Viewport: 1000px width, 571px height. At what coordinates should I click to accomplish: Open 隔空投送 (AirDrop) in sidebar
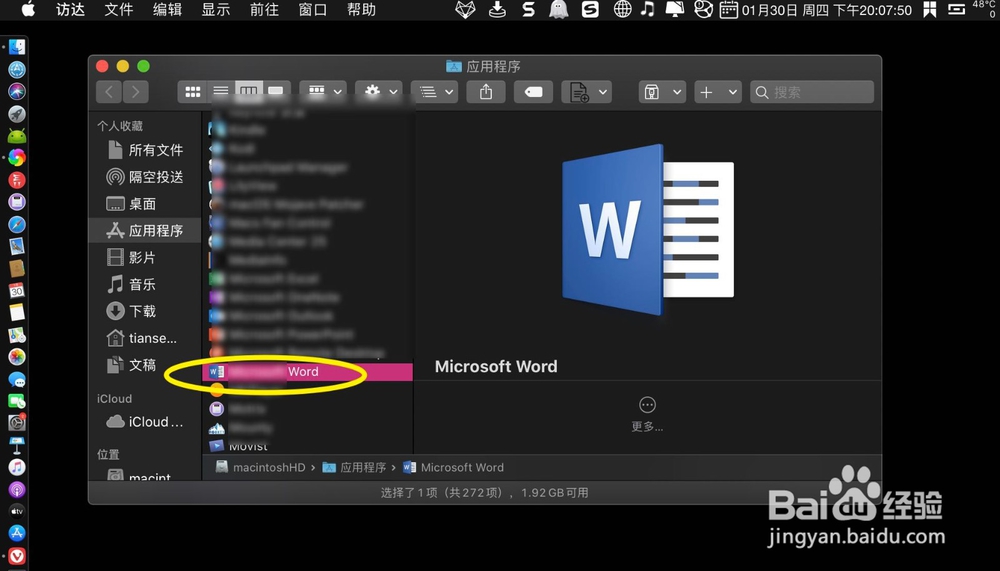145,177
